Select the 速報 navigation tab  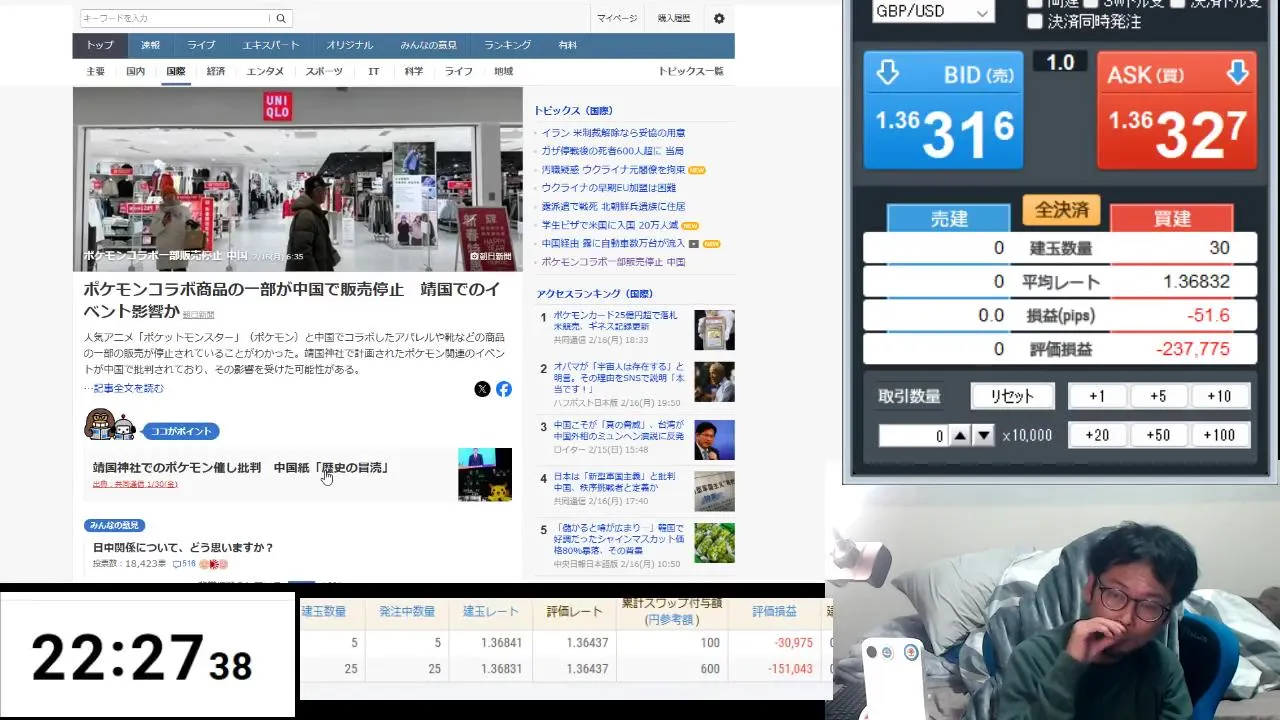point(151,45)
